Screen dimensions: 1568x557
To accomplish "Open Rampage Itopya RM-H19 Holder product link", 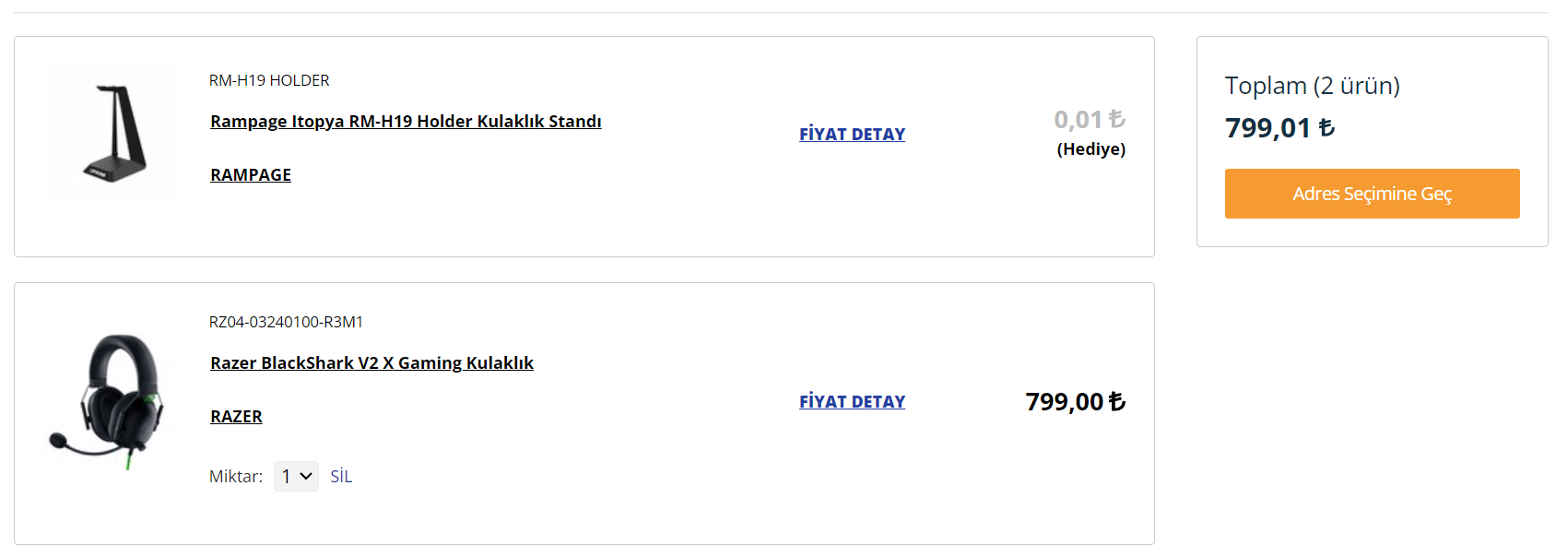I will tap(406, 122).
